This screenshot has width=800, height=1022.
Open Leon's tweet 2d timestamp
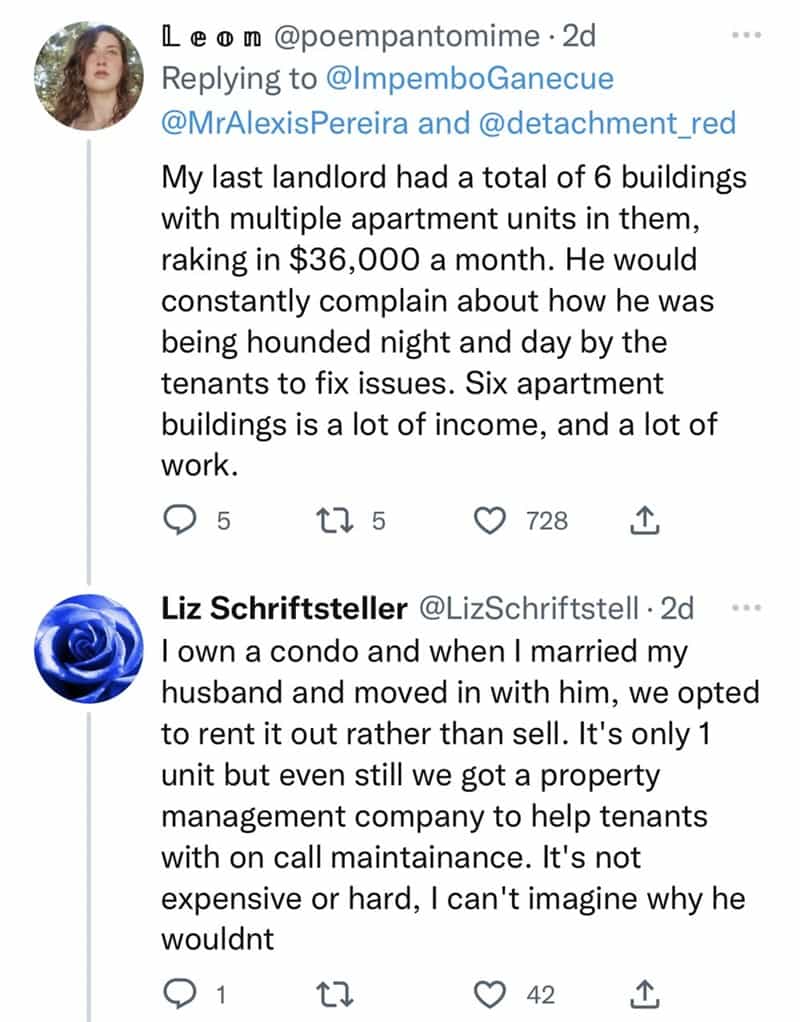point(579,36)
